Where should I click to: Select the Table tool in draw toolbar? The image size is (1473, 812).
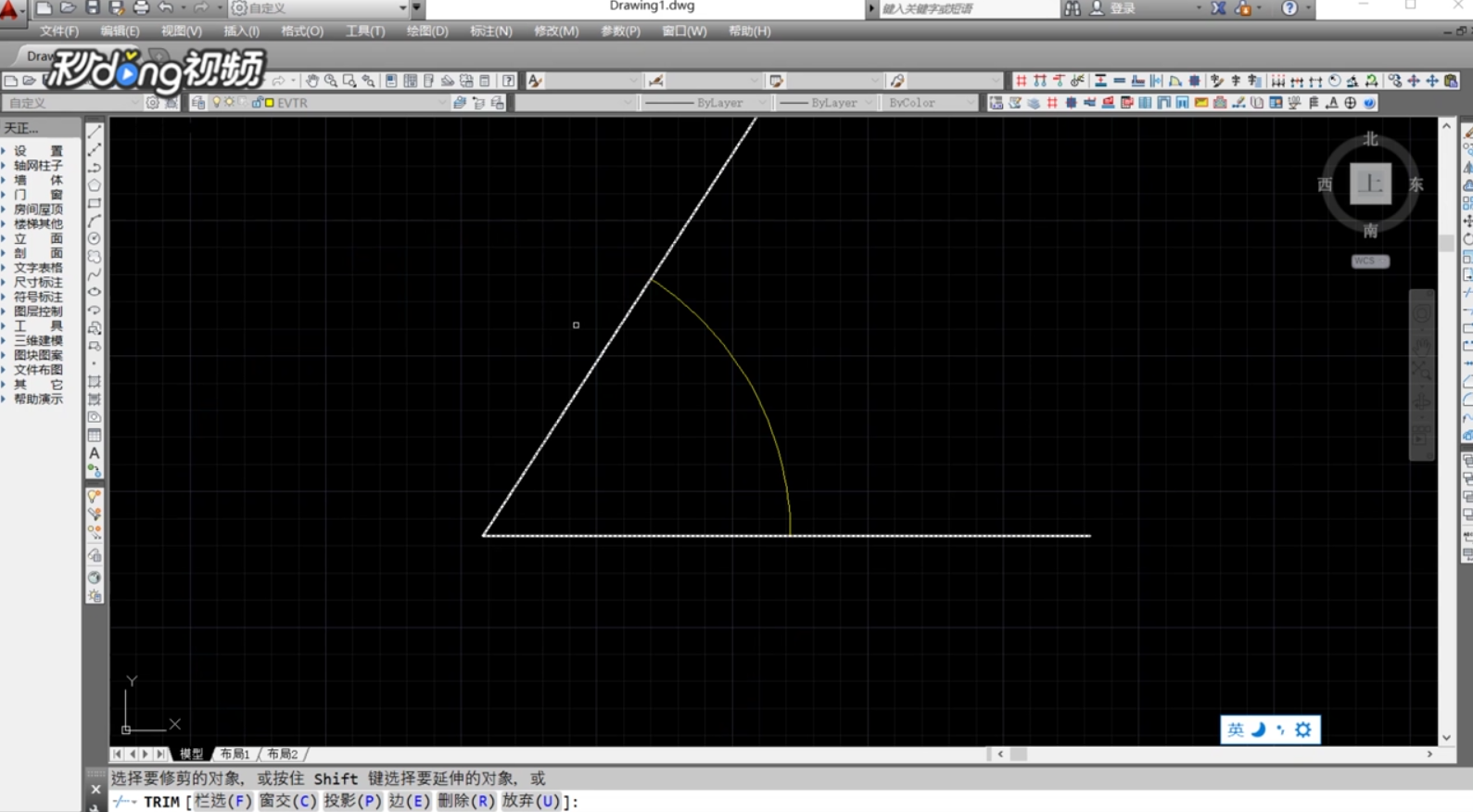95,436
